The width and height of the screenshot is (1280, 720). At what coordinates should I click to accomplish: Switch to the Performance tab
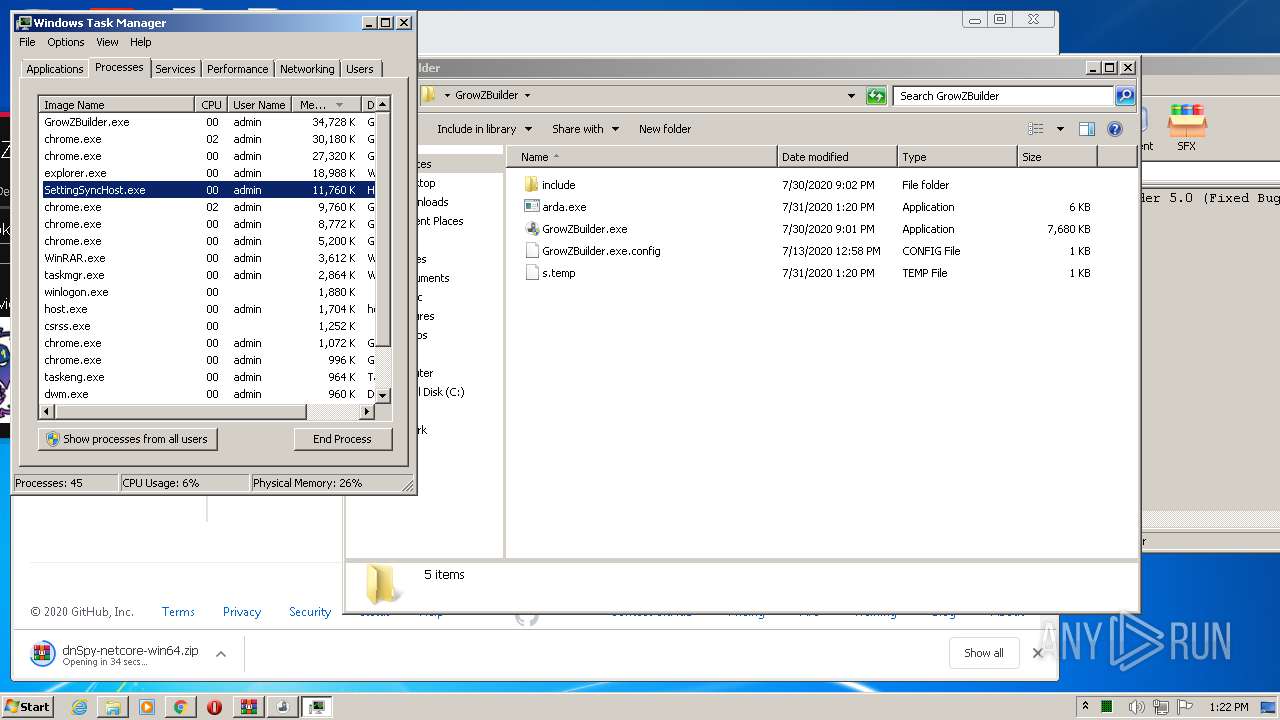pyautogui.click(x=237, y=69)
